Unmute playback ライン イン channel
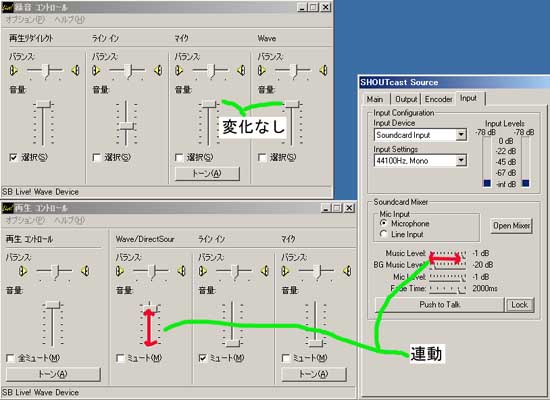The image size is (550, 400). [x=203, y=358]
